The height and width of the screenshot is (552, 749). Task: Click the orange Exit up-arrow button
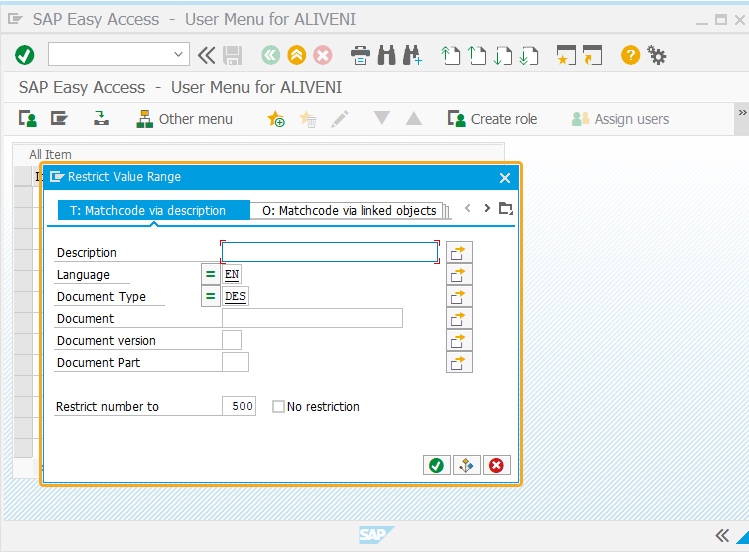[x=297, y=55]
